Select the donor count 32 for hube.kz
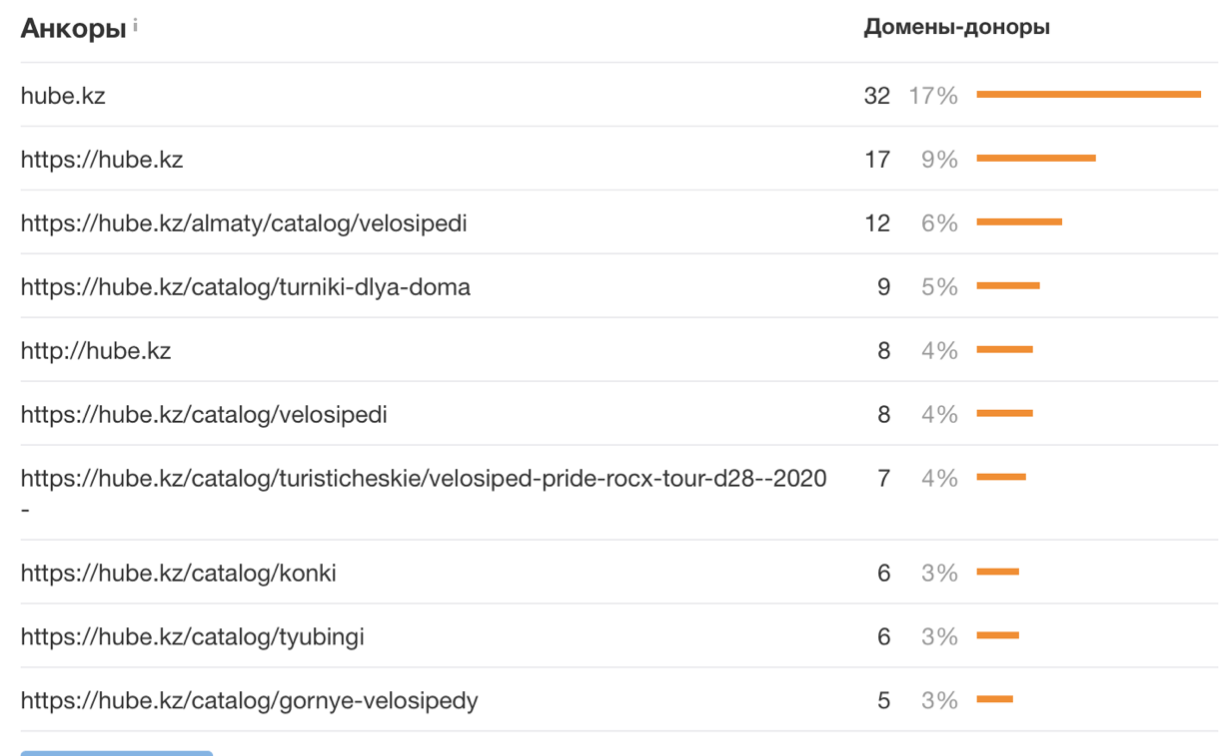The image size is (1220, 756). pyautogui.click(x=878, y=96)
